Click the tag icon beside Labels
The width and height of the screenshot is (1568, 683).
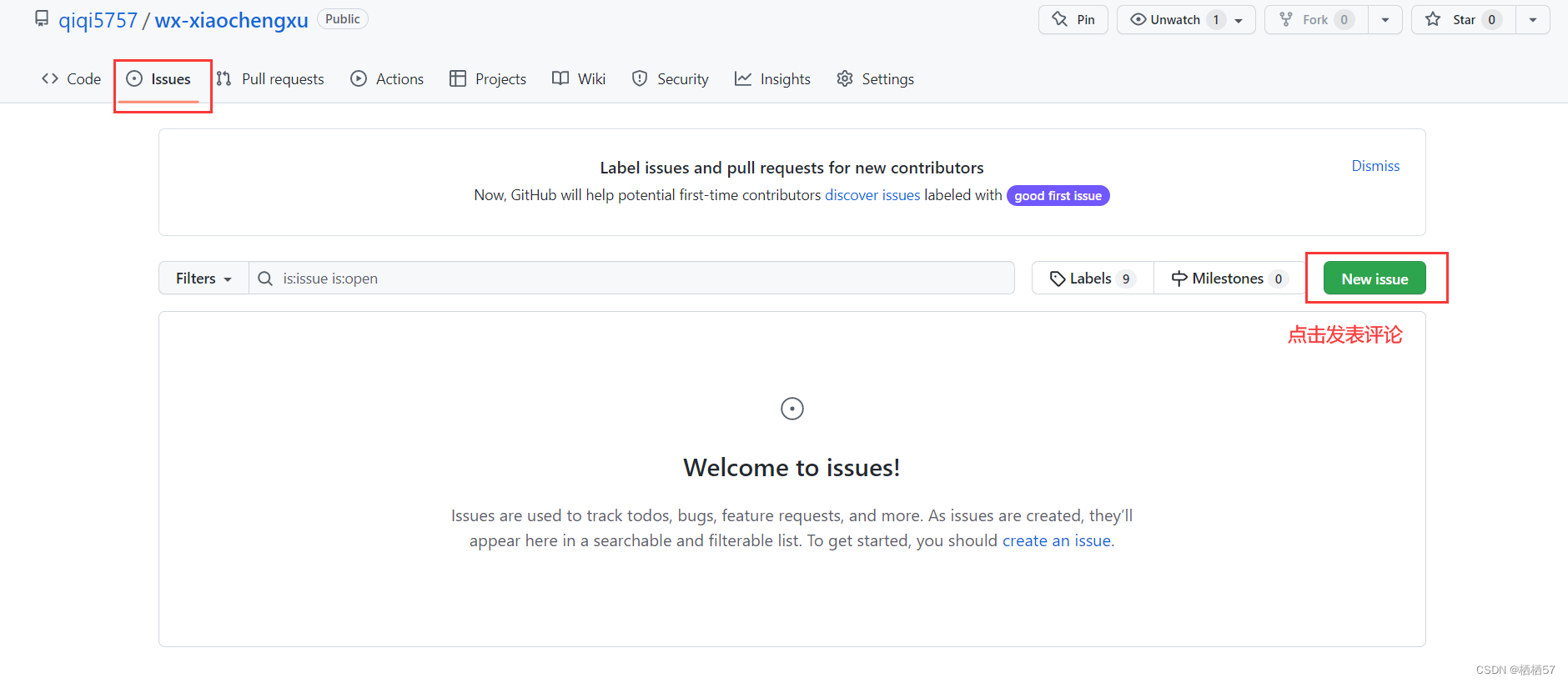point(1058,279)
